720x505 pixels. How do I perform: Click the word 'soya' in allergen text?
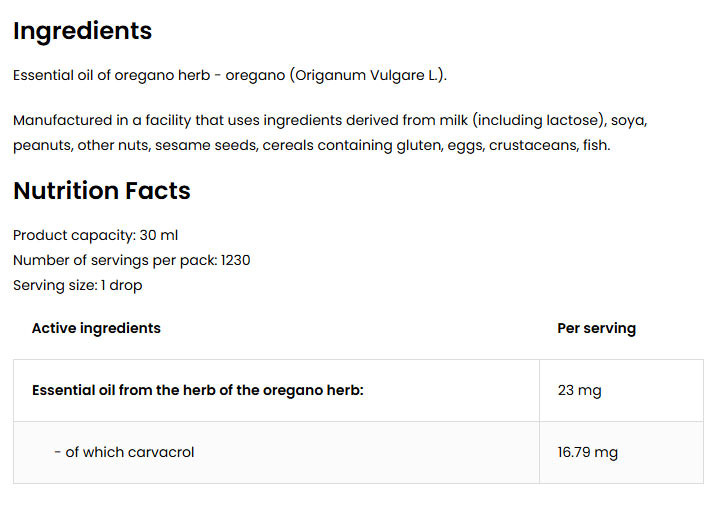(630, 120)
